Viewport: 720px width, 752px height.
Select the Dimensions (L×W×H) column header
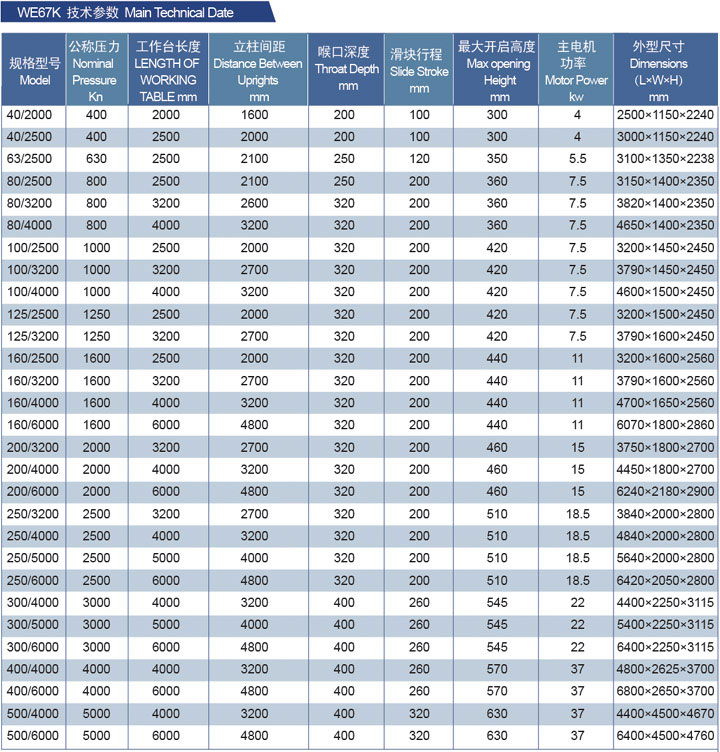click(658, 70)
